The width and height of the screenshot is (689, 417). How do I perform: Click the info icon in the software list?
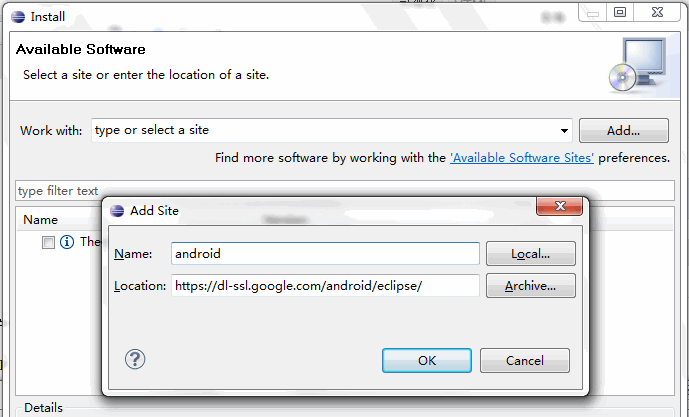coord(67,242)
